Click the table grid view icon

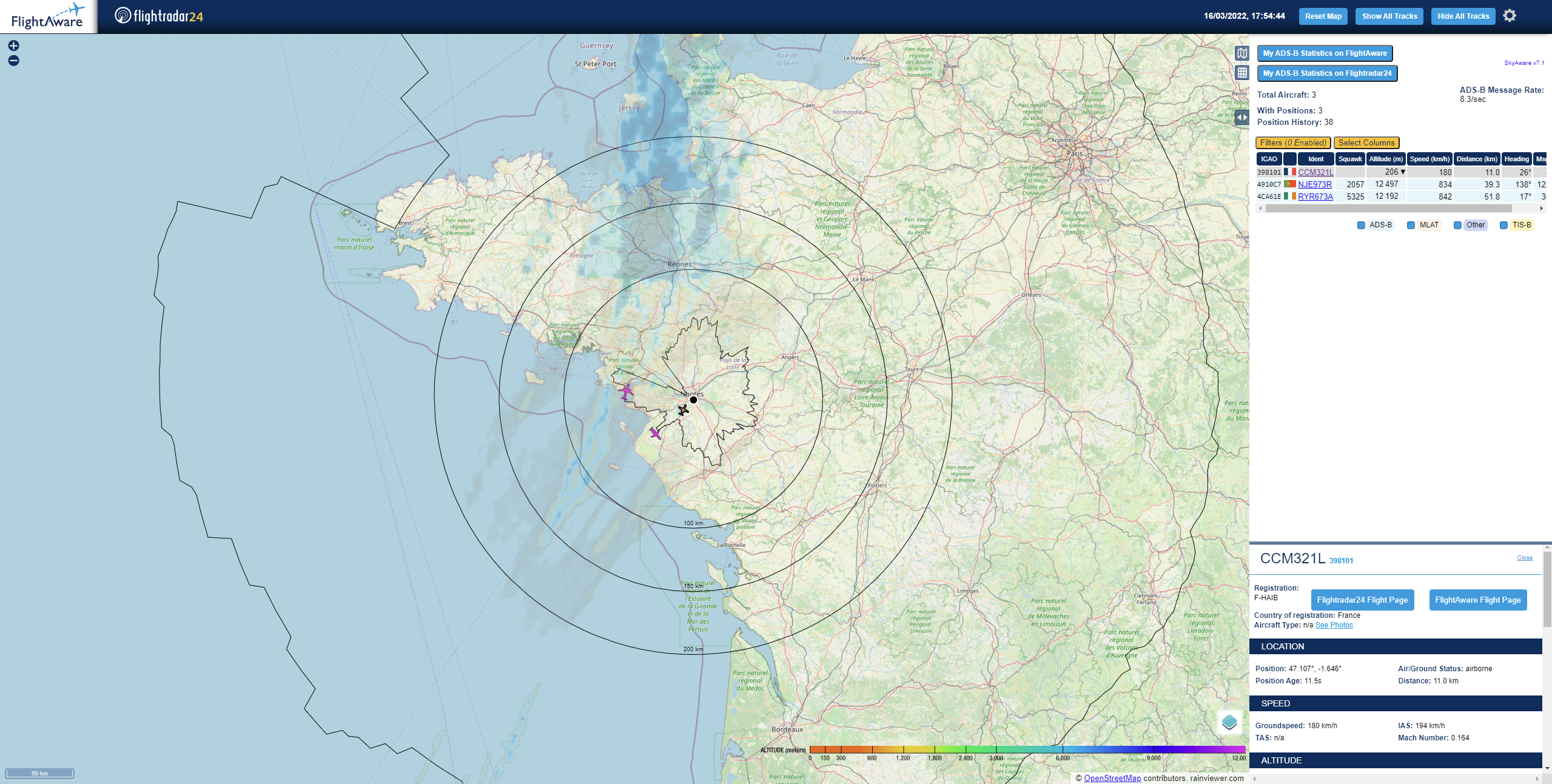tap(1242, 73)
